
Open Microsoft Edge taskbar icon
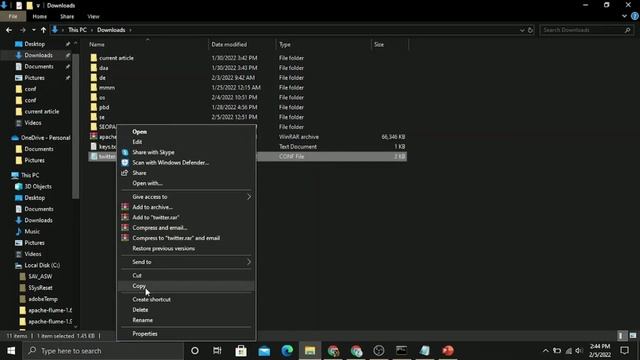(287, 351)
